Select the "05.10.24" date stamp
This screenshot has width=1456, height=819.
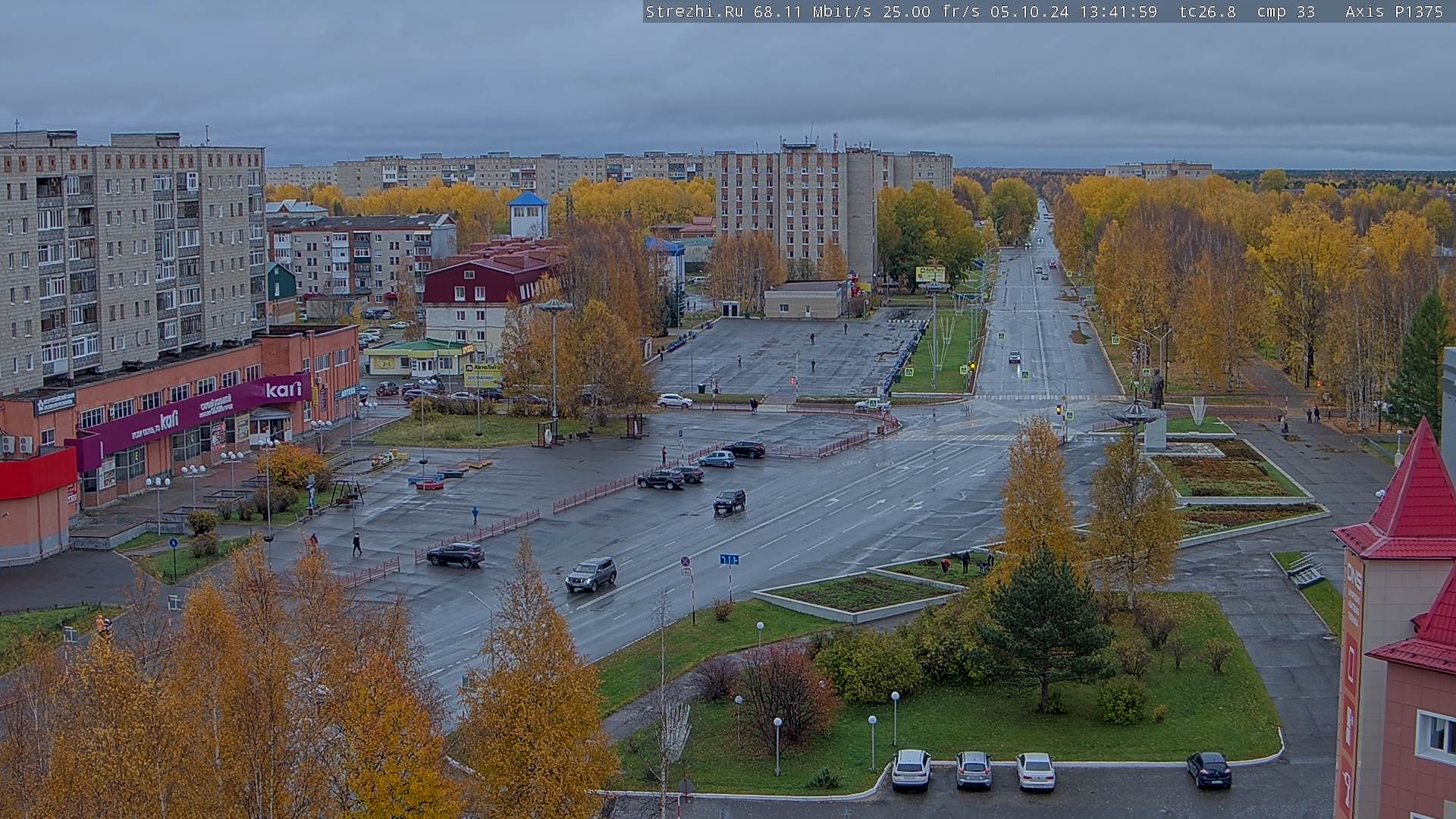point(1031,11)
